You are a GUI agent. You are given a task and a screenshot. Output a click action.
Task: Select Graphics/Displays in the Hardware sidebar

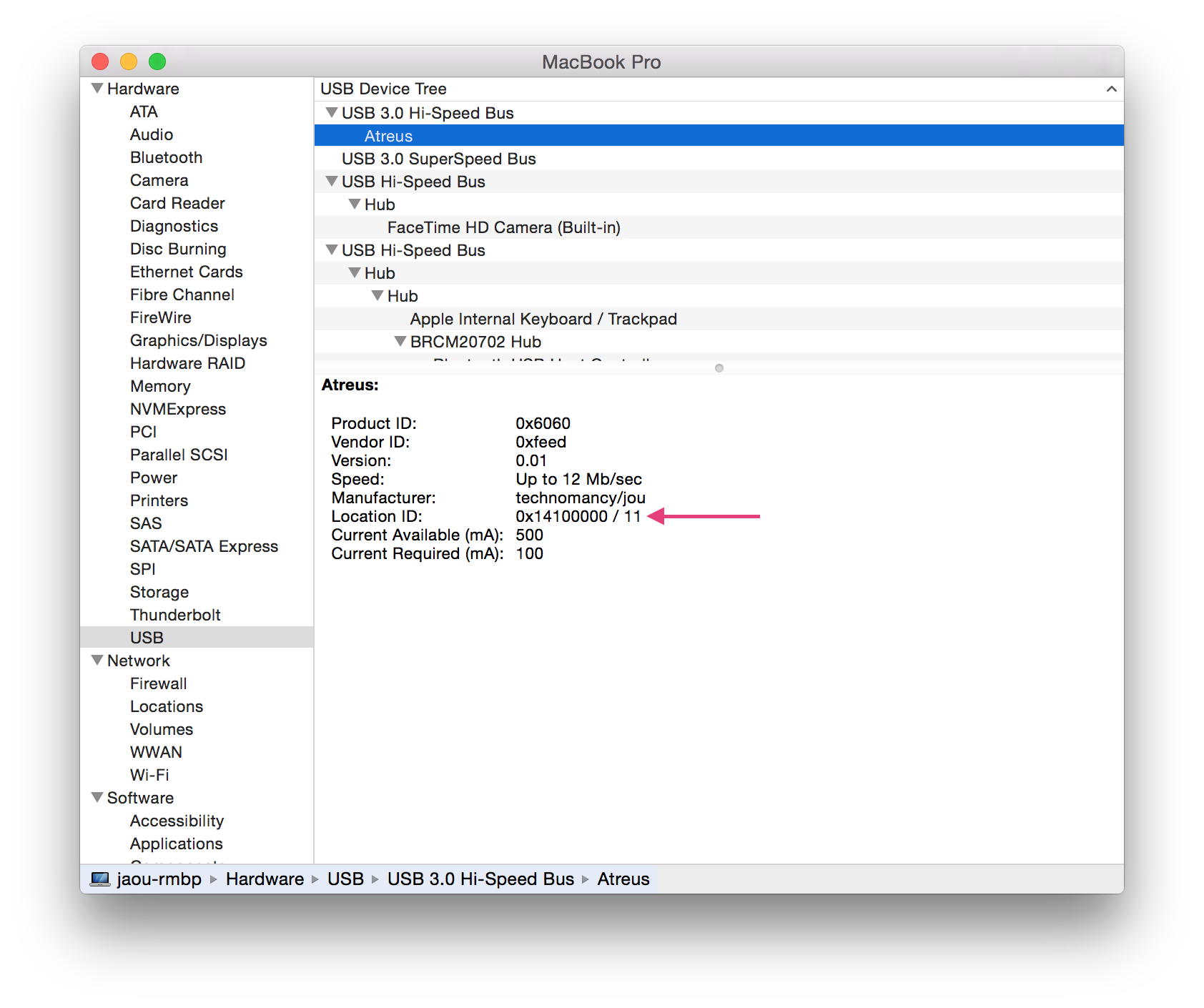click(x=198, y=340)
